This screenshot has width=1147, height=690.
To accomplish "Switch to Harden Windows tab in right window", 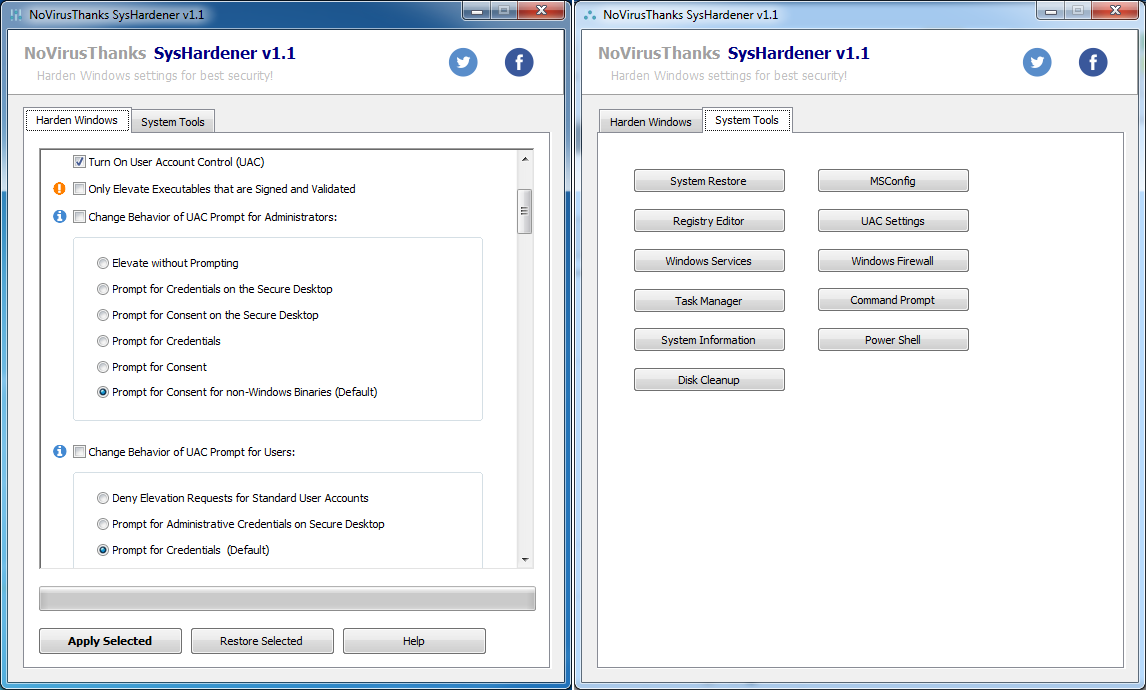I will coord(650,122).
